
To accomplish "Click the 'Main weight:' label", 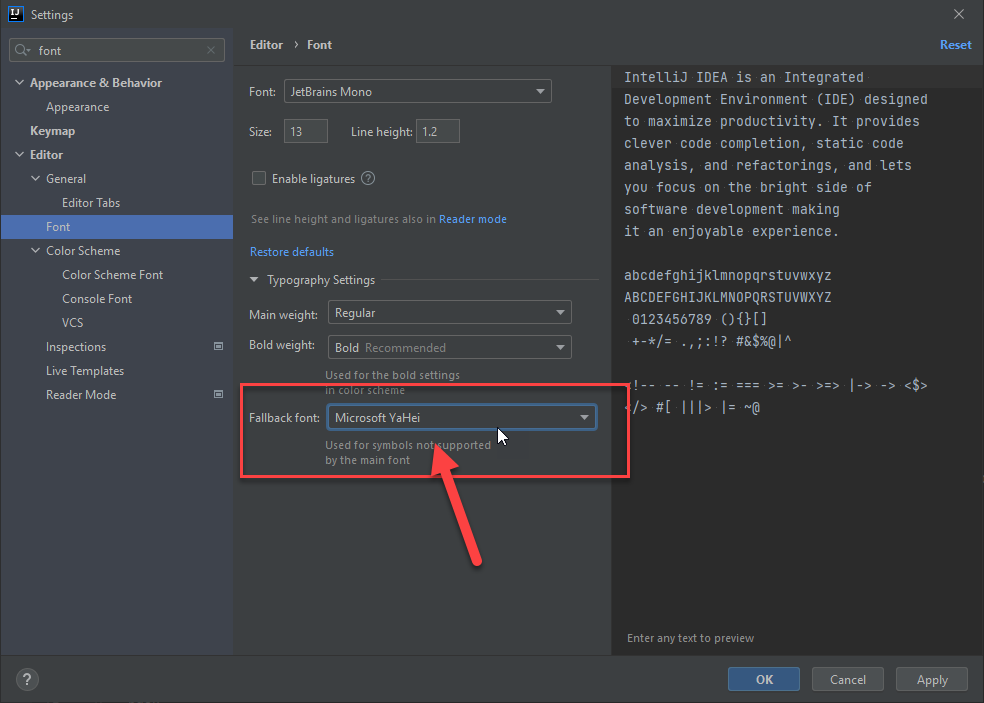I will click(283, 314).
